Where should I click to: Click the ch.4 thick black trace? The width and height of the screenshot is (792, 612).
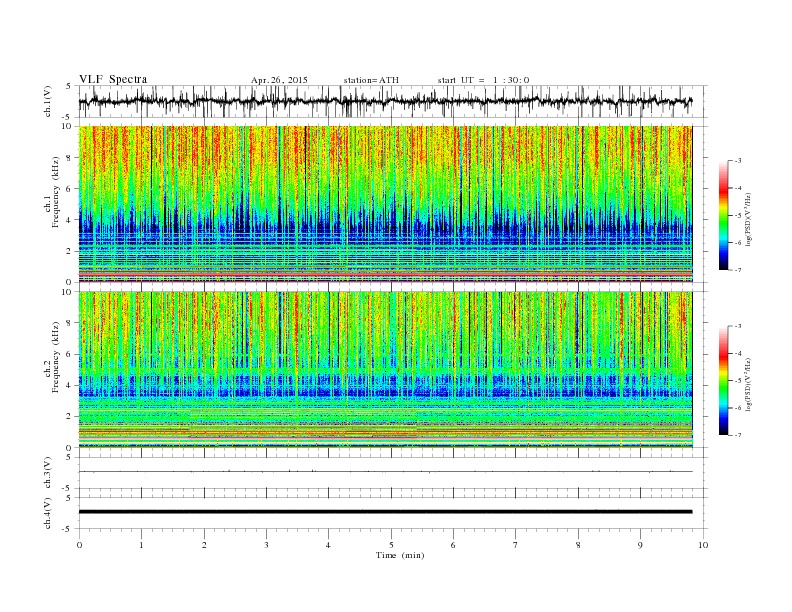click(385, 512)
